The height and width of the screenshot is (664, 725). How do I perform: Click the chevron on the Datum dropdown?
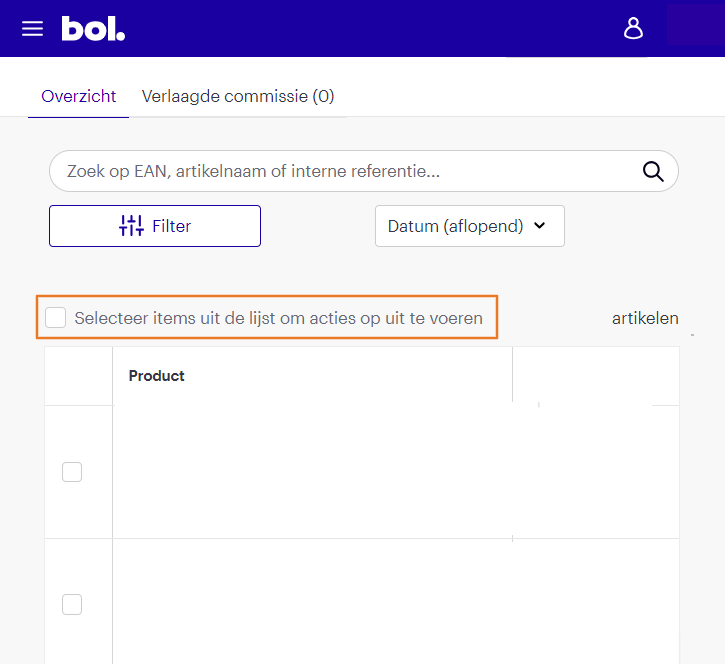tap(540, 226)
